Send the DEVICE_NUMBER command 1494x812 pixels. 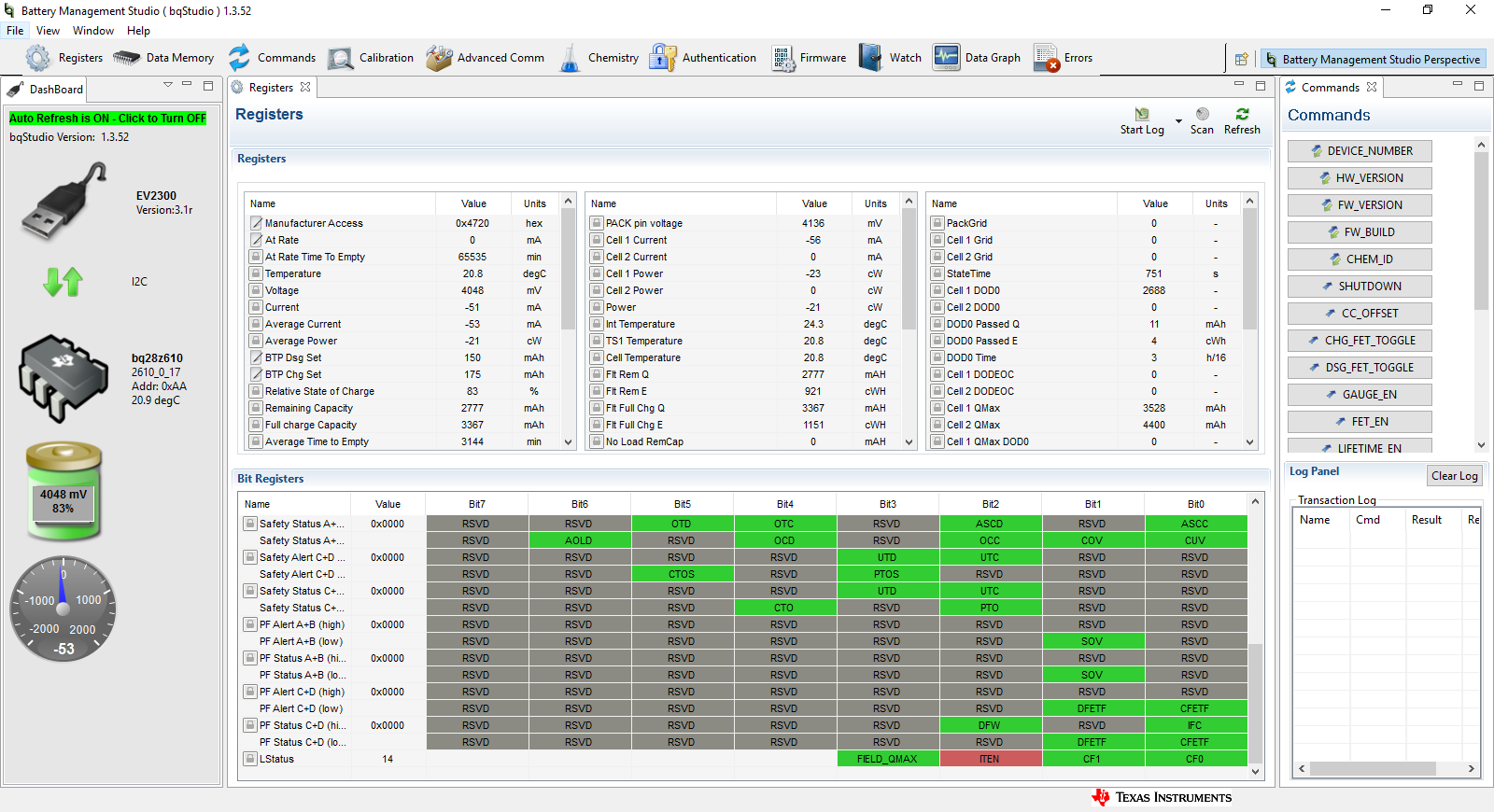click(x=1360, y=151)
